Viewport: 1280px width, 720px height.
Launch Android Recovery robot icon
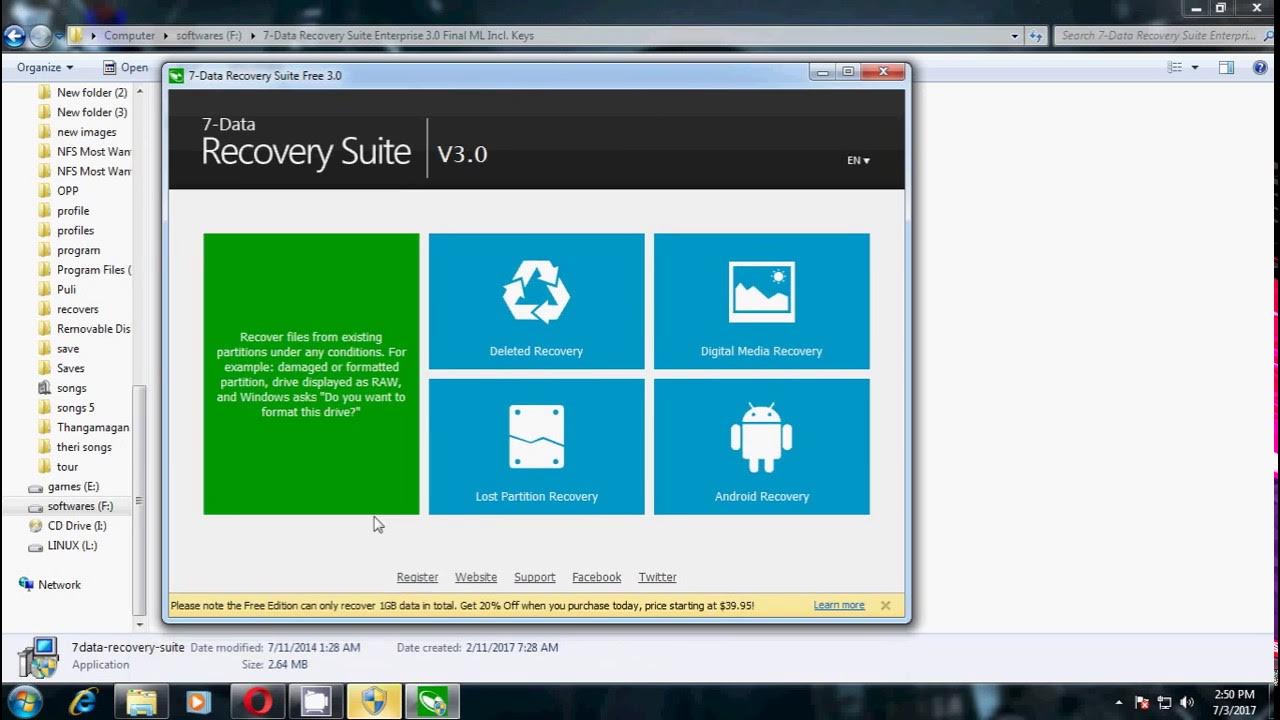[761, 437]
